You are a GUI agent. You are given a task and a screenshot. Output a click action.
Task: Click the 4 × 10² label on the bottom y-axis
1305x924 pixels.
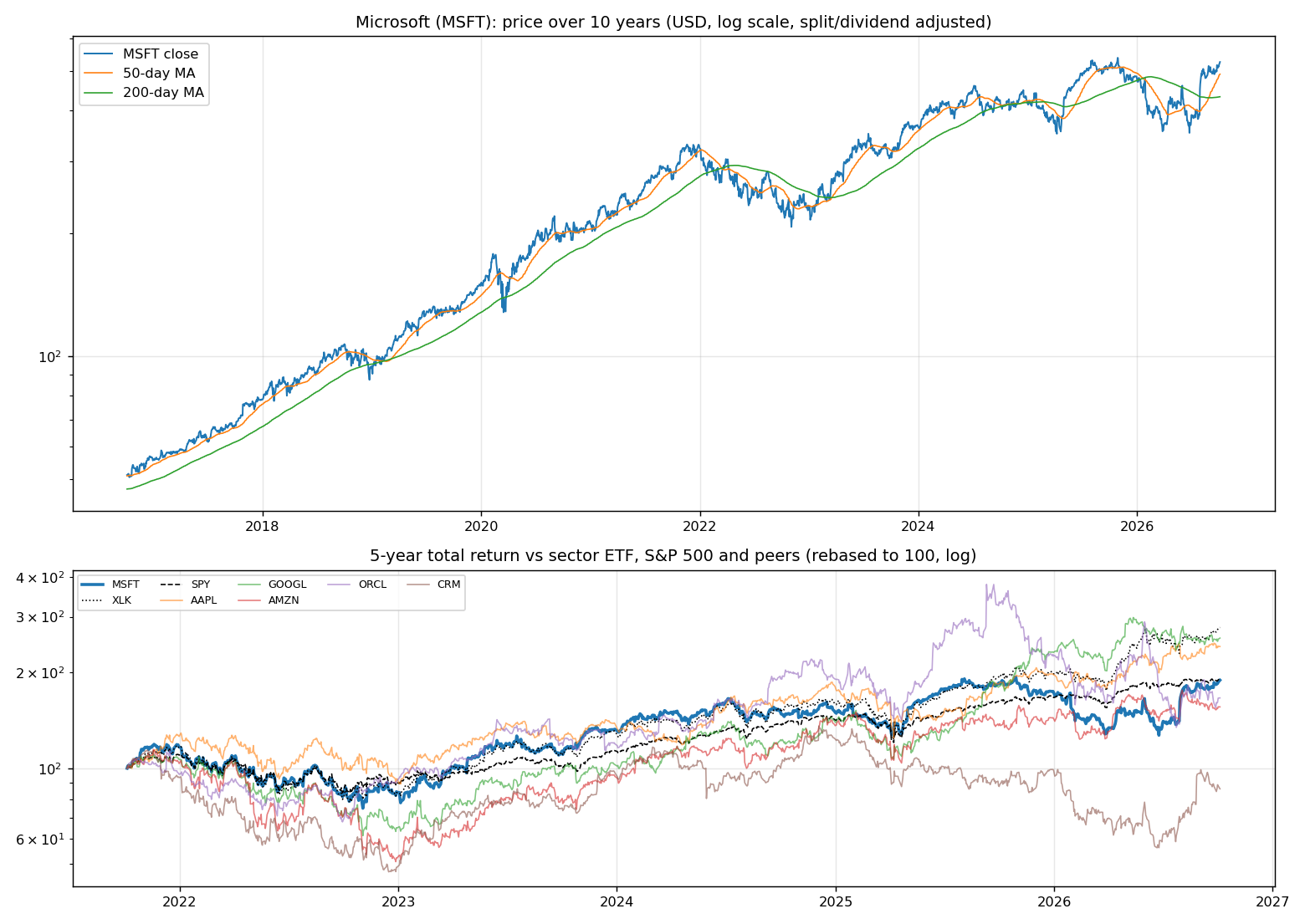[41, 579]
